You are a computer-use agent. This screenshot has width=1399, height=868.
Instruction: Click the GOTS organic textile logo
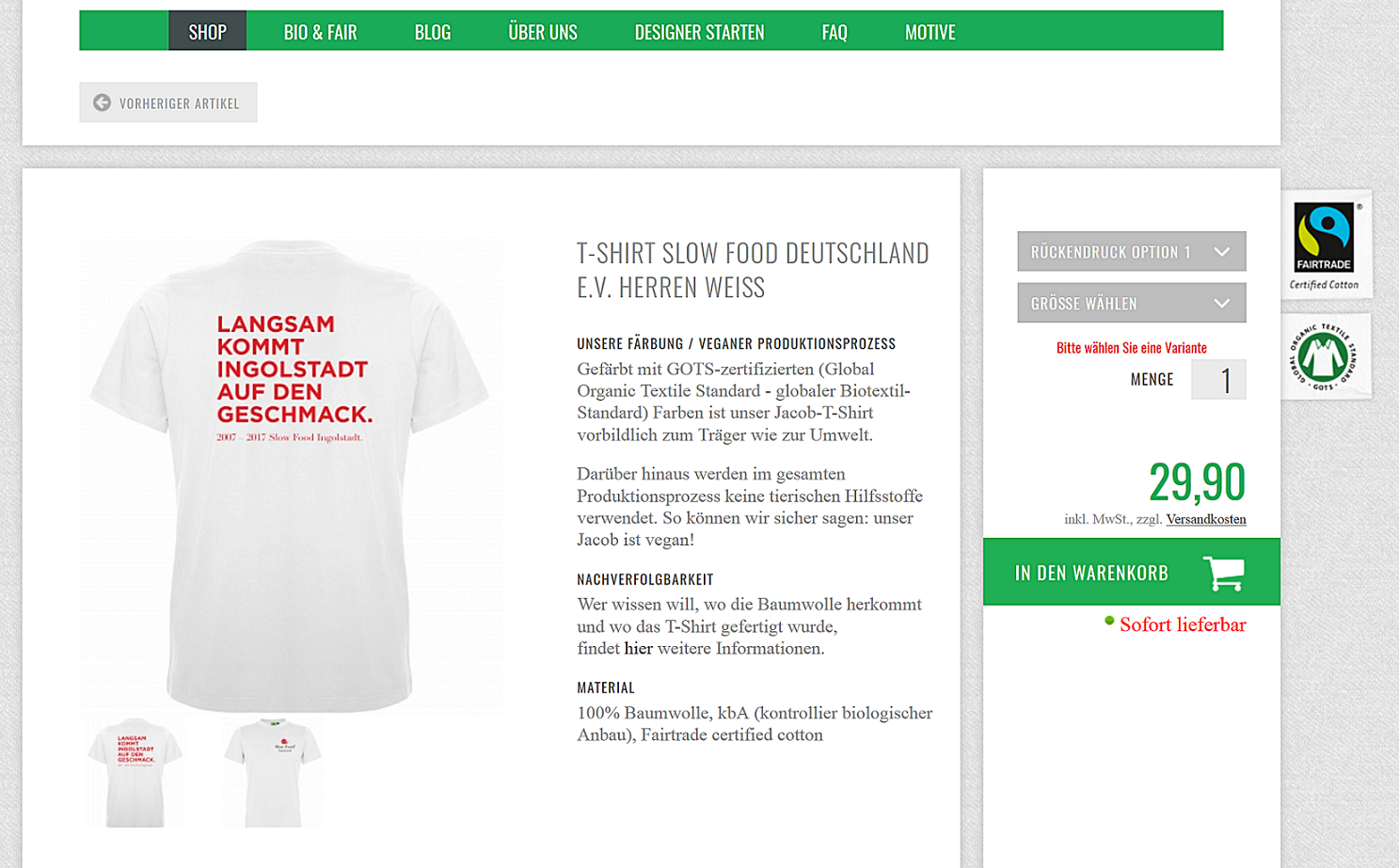point(1323,357)
